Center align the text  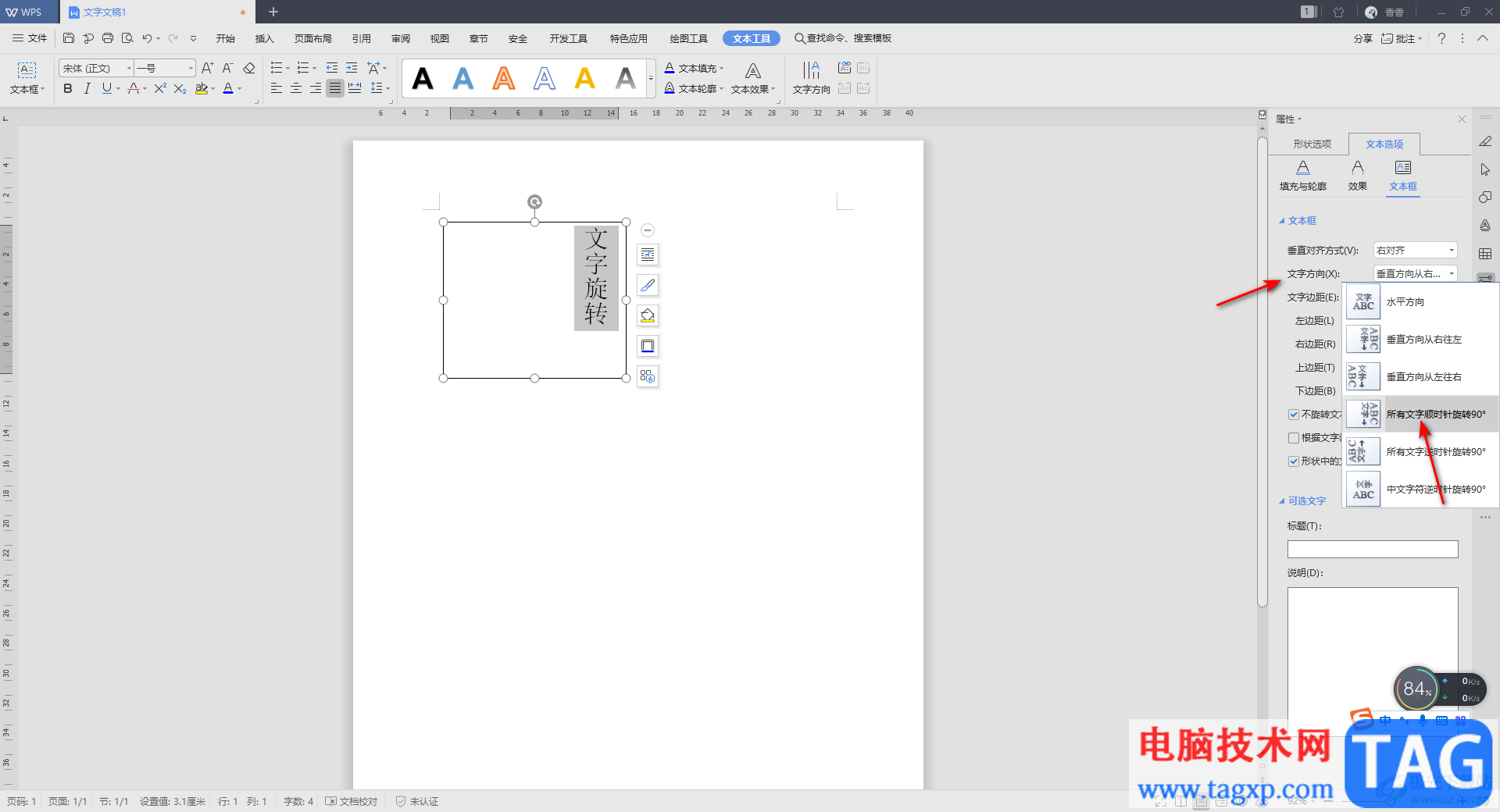pos(296,89)
